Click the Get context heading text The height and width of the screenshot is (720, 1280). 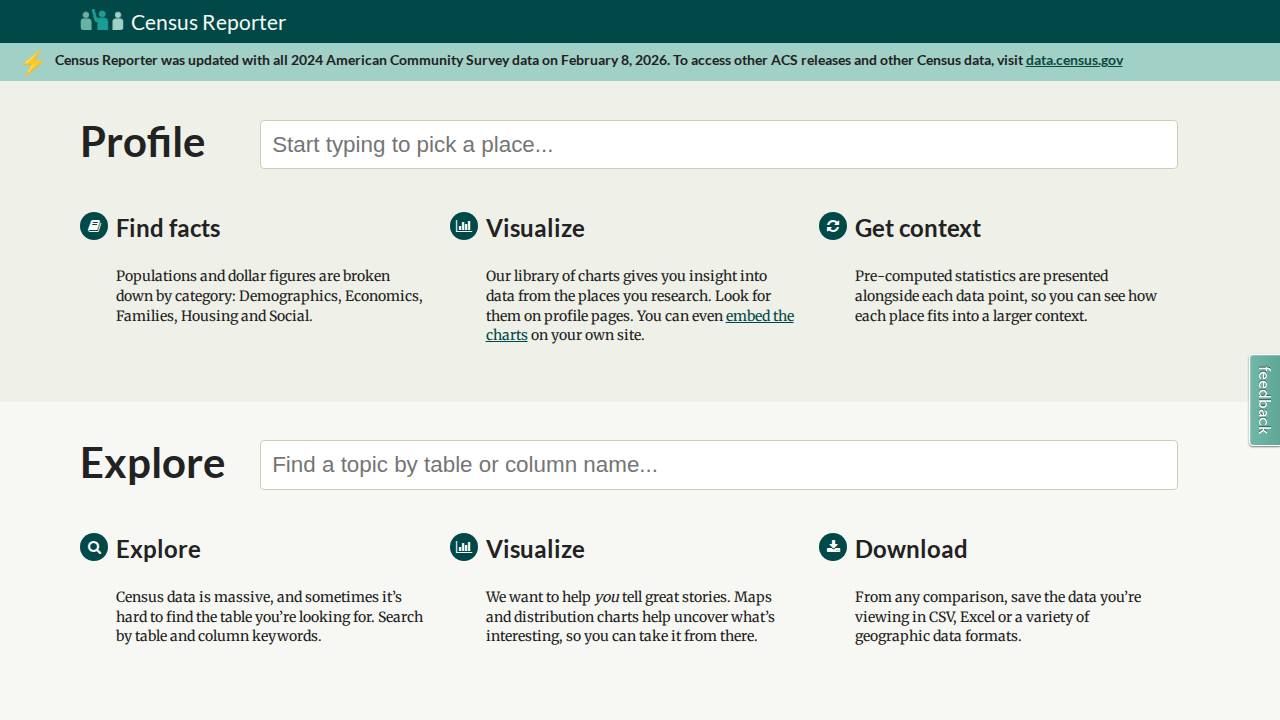click(917, 228)
